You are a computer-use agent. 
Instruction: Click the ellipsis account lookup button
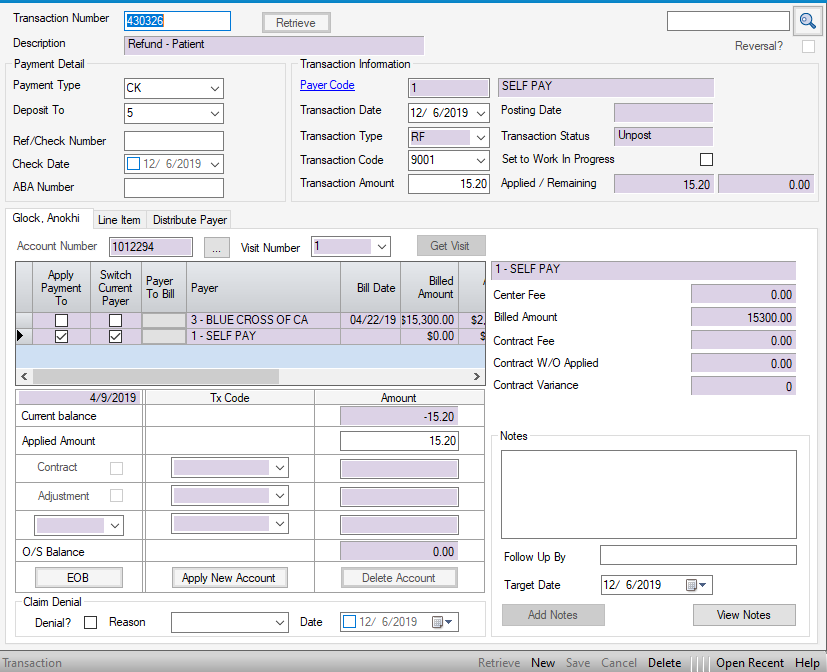tap(217, 247)
